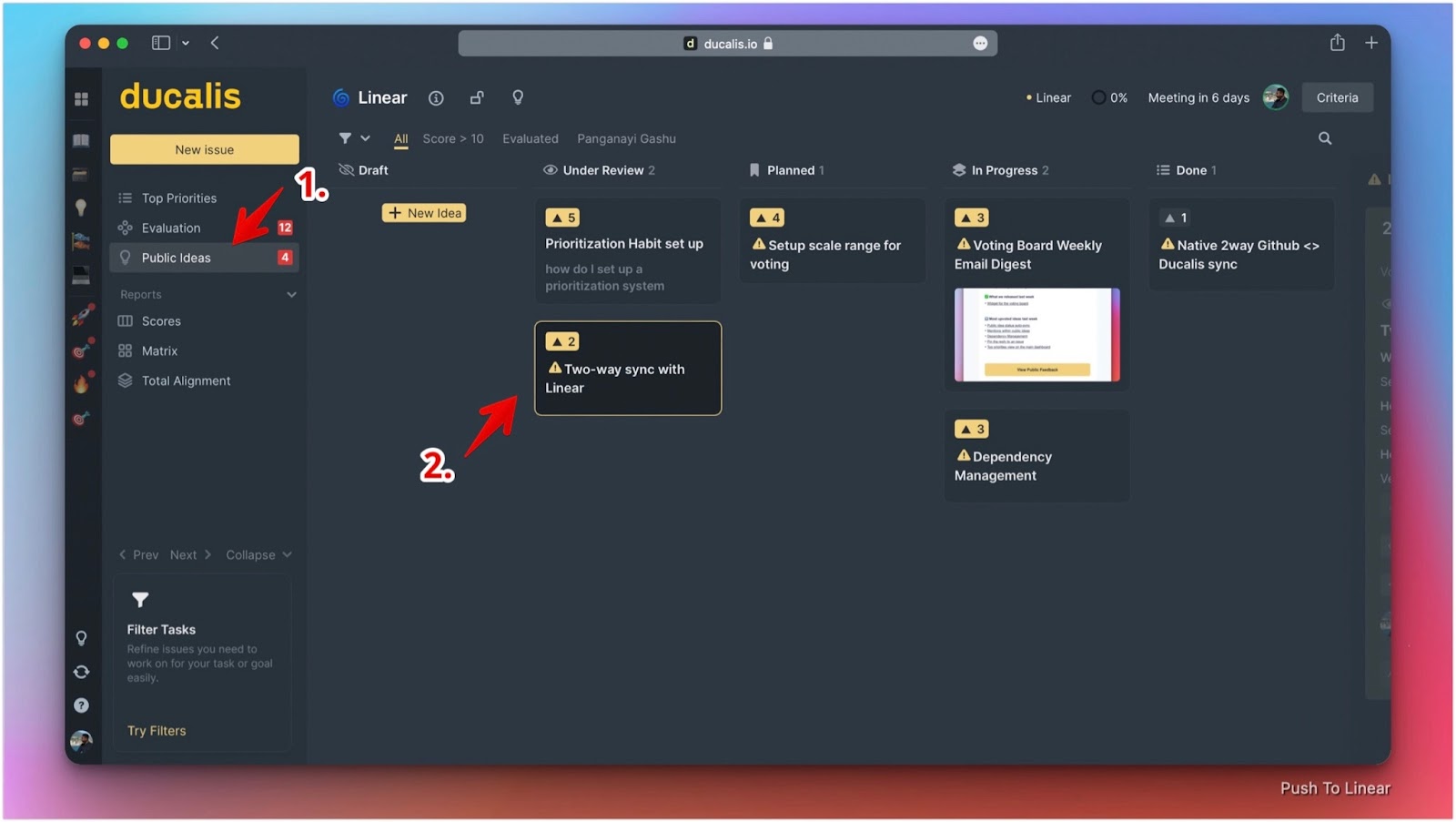Open the search magnifier icon
Screen dimensions: 1456x822
coord(1325,138)
